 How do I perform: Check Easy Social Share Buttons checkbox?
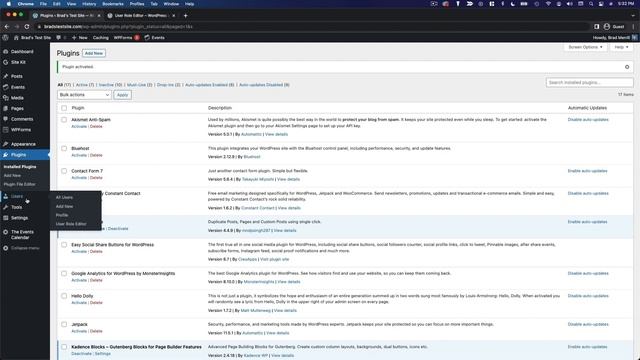click(x=64, y=245)
